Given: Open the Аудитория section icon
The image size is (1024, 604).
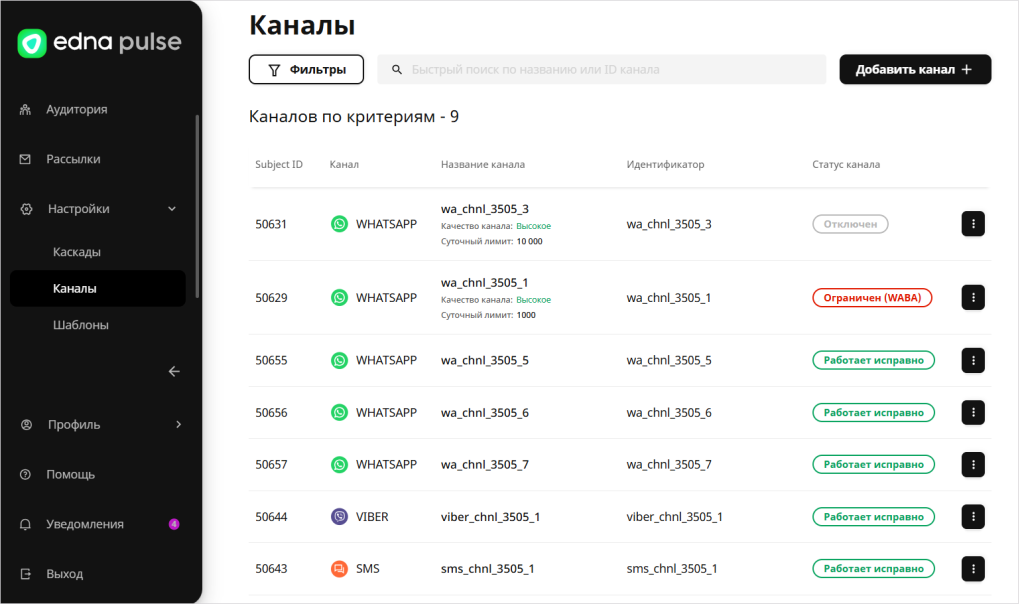Looking at the screenshot, I should pos(25,110).
